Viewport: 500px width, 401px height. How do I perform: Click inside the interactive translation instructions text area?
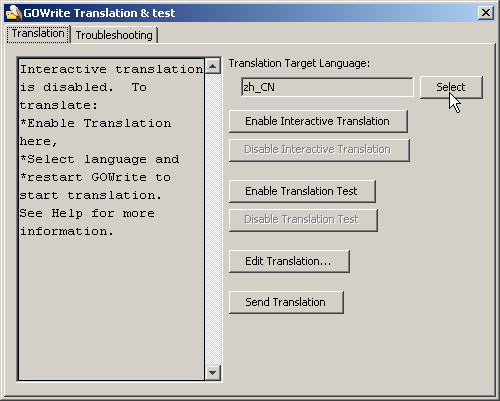(111, 219)
